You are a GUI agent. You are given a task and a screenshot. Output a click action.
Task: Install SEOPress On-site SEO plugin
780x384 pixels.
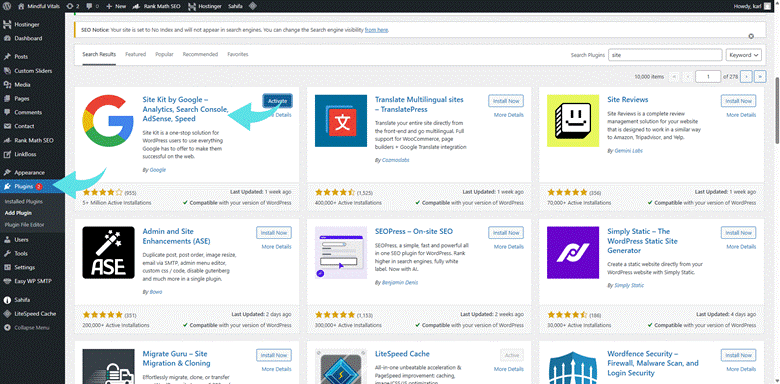(x=506, y=233)
